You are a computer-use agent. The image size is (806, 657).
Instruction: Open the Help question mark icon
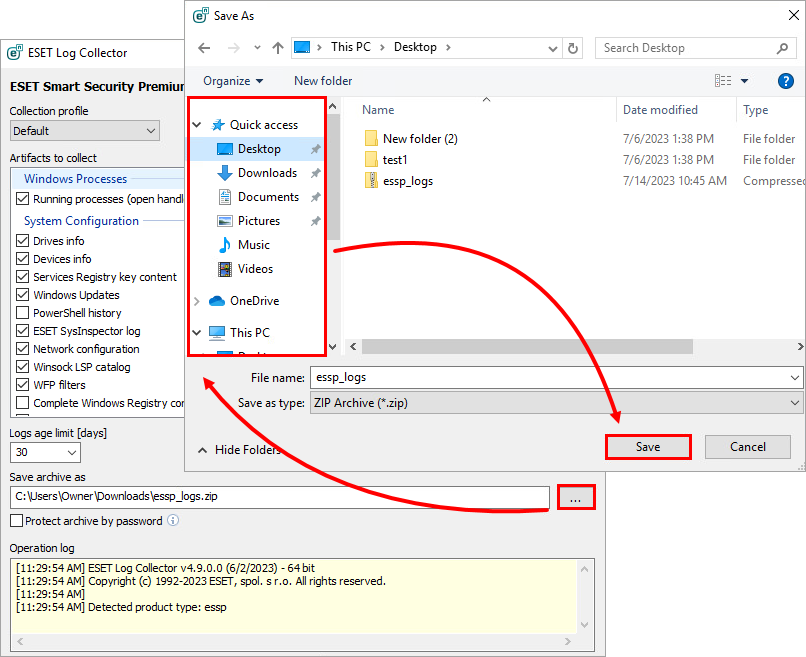point(785,81)
